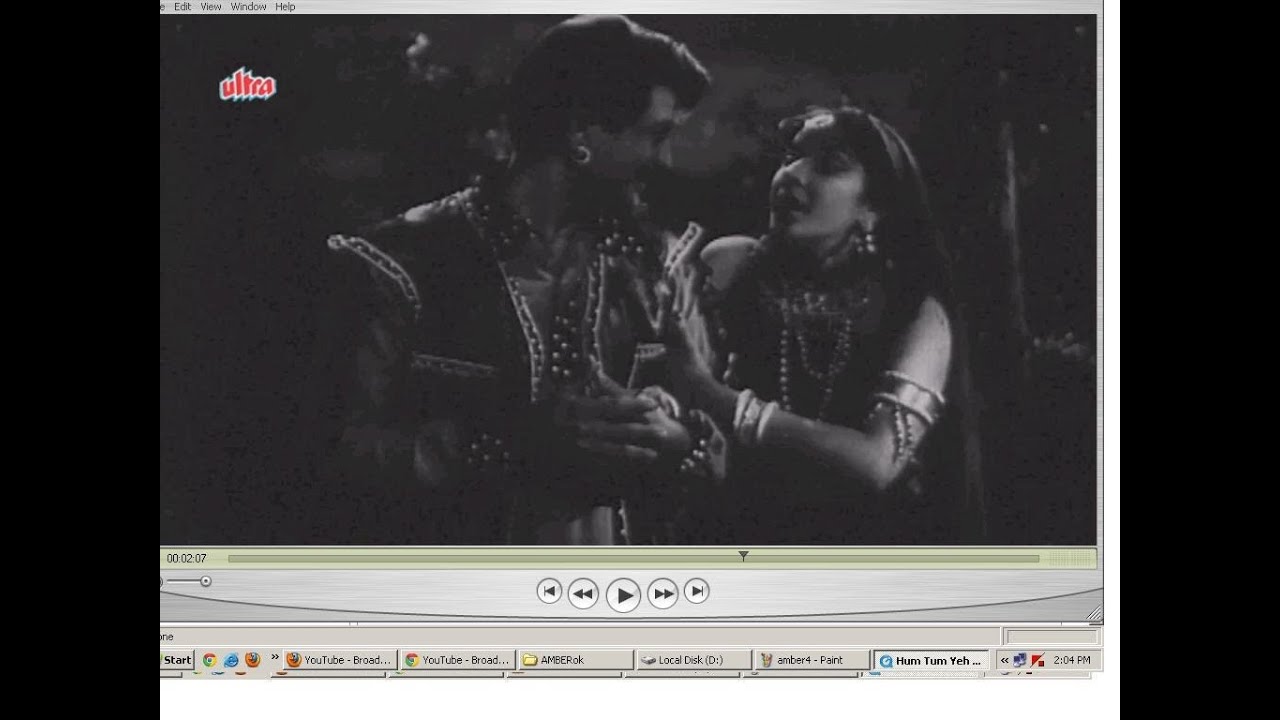Switch to the Local Disk (D:) window
Image resolution: width=1280 pixels, height=720 pixels.
coord(694,660)
